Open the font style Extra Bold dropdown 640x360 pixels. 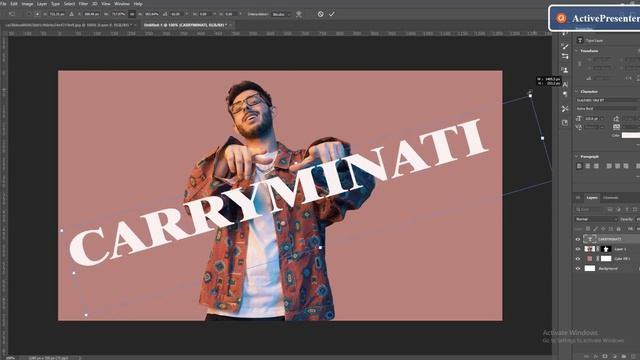(x=608, y=109)
